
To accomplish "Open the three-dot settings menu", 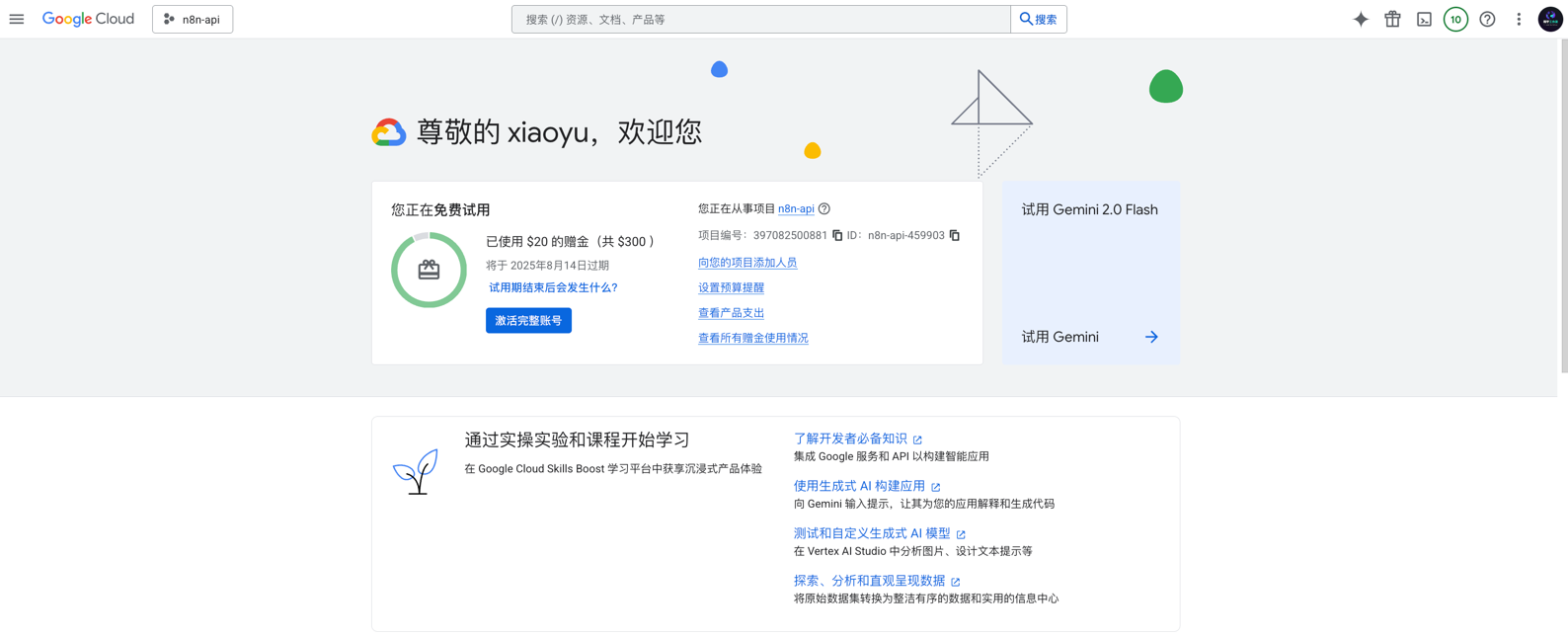I will pyautogui.click(x=1519, y=19).
